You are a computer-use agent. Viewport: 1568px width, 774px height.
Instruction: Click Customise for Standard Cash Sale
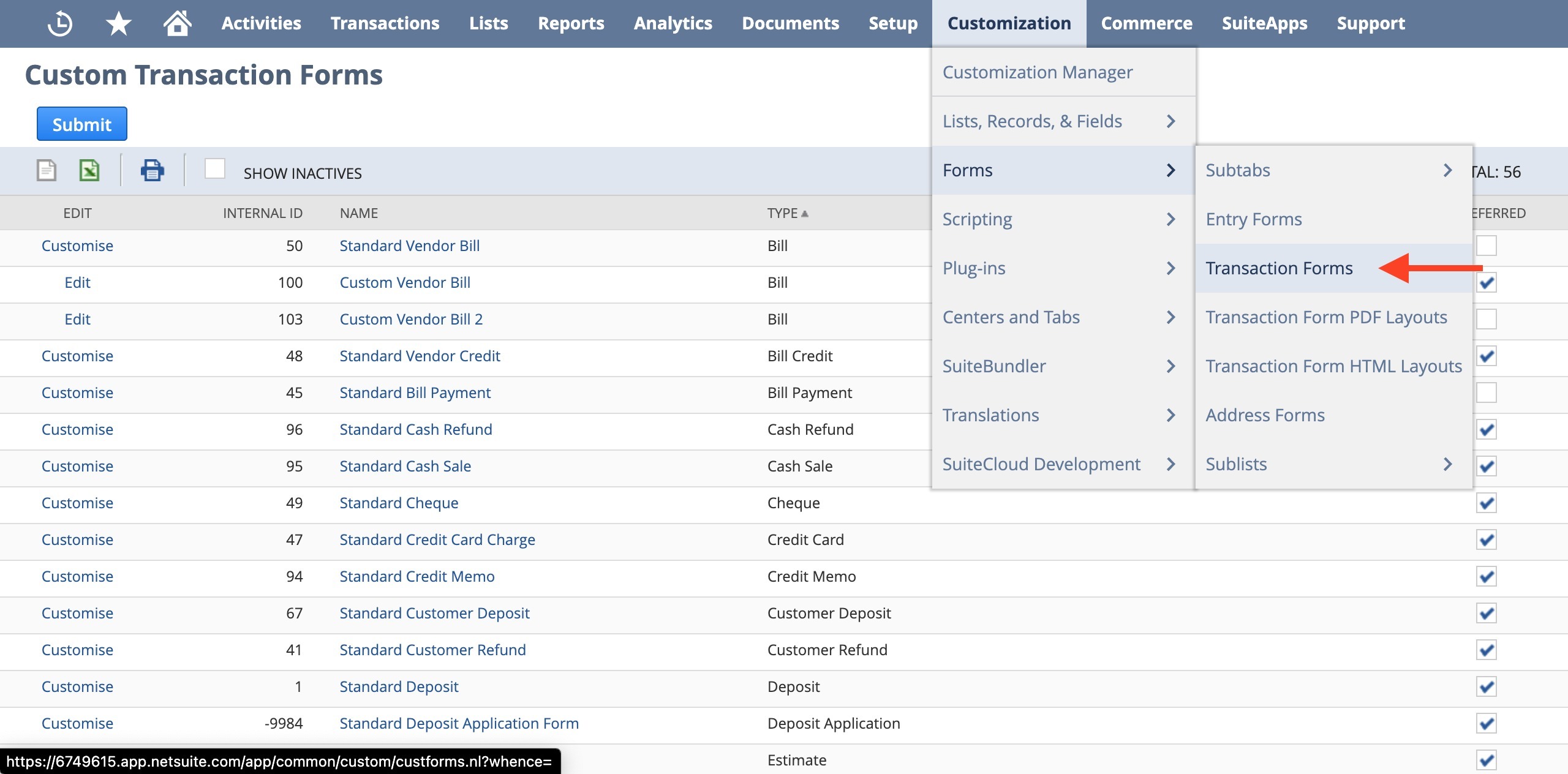click(x=77, y=466)
